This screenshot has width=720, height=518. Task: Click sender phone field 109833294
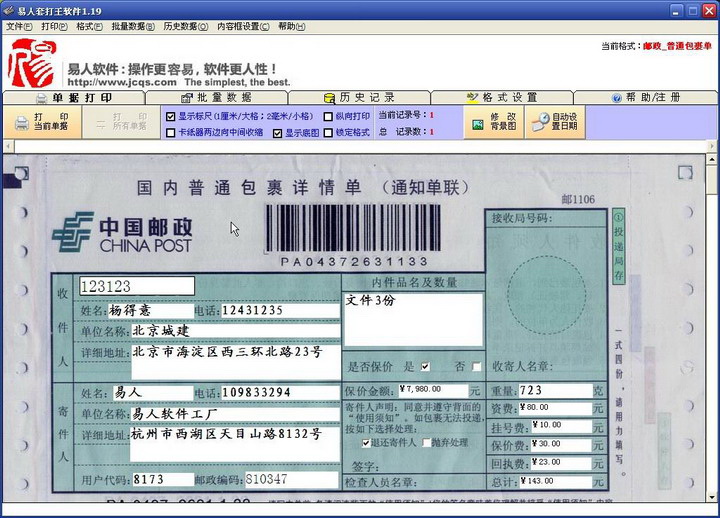(281, 393)
